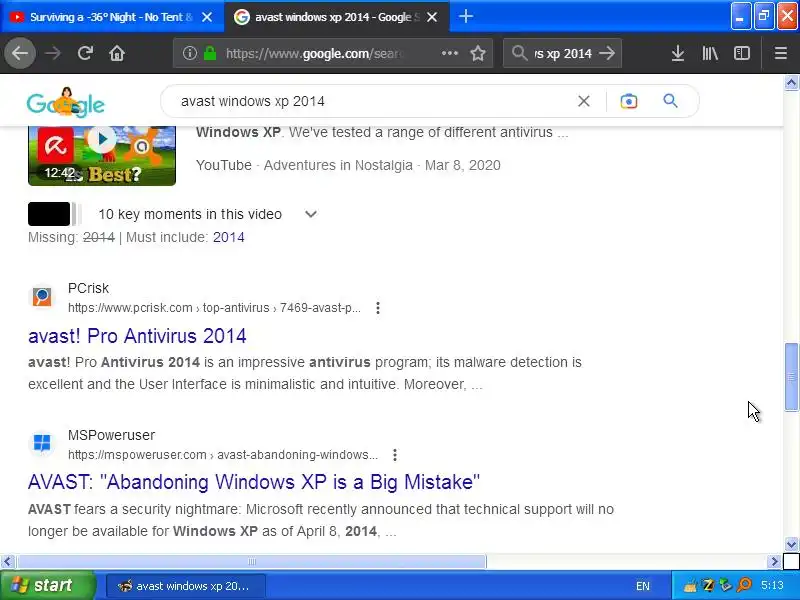Click the green padlock security icon
This screenshot has height=600, width=800.
click(x=210, y=53)
